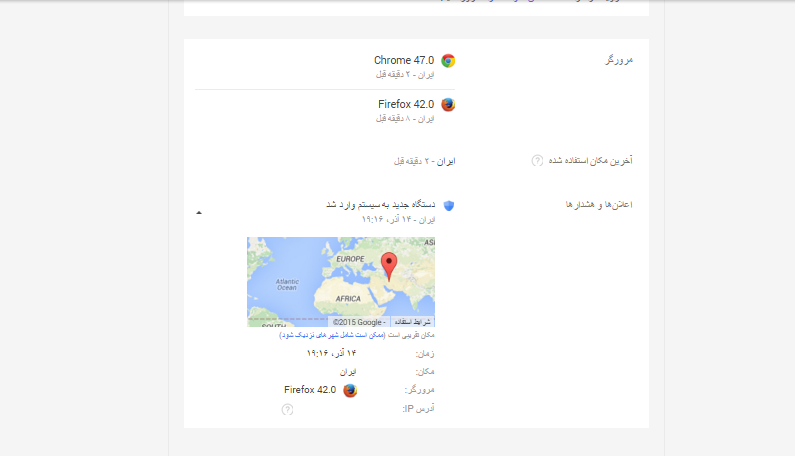Click the Firefox icon beside Firefox 42.0 in browser list

pyautogui.click(x=448, y=104)
